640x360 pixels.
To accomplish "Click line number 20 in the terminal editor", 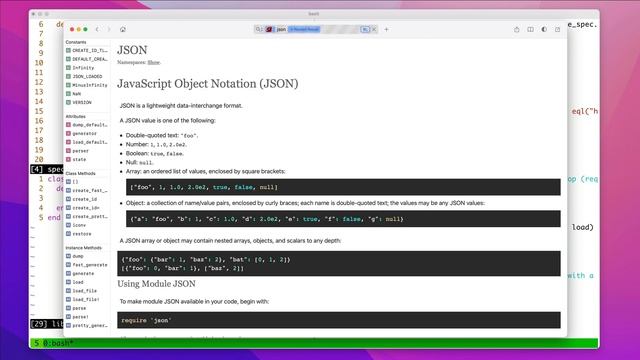I will tap(39, 160).
